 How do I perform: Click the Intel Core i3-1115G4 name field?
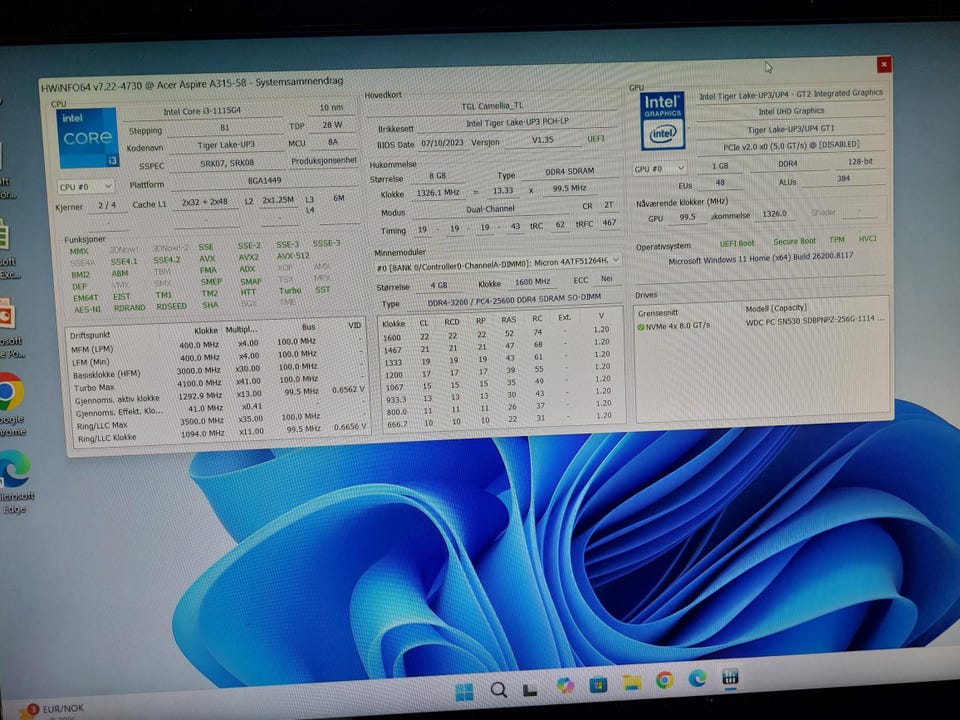pyautogui.click(x=202, y=111)
